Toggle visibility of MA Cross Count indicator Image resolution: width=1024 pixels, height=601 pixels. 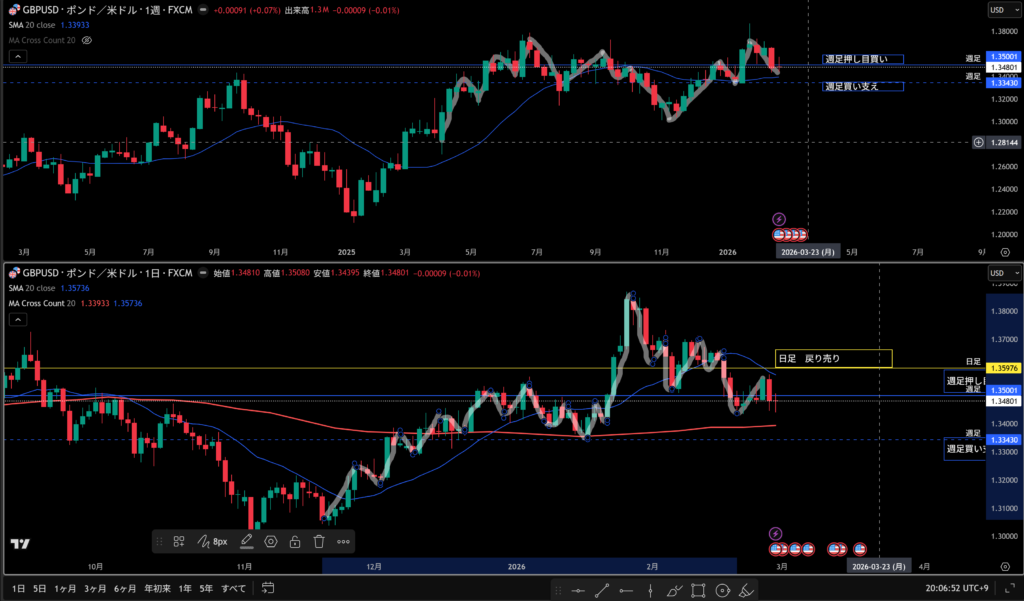click(x=87, y=40)
